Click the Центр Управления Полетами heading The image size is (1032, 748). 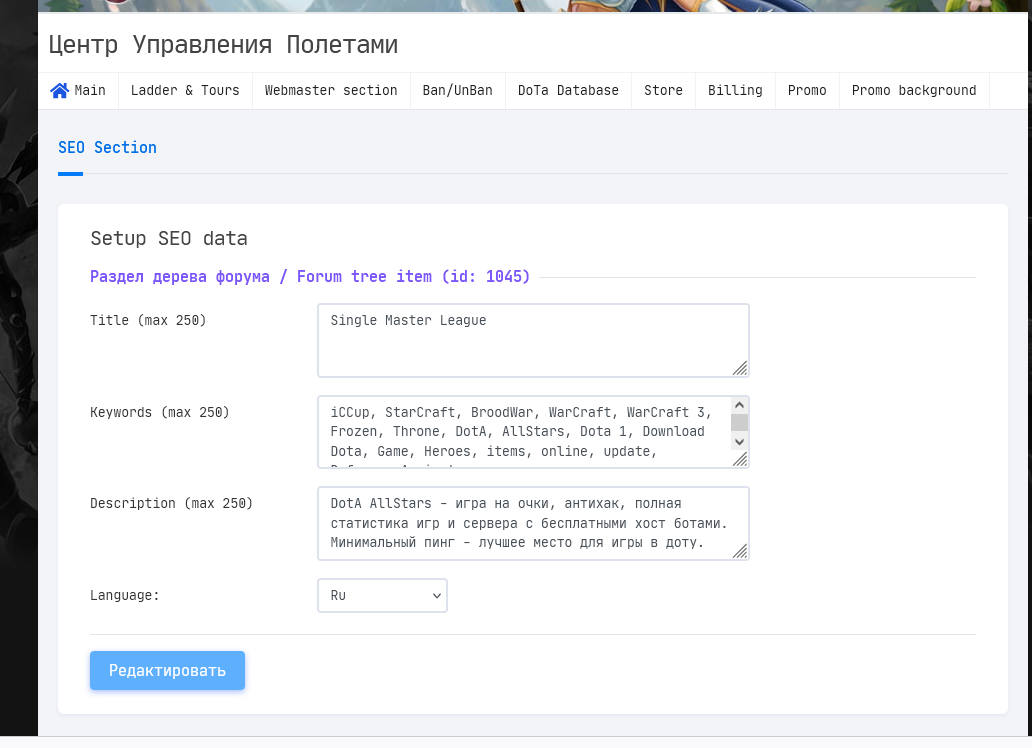[223, 45]
